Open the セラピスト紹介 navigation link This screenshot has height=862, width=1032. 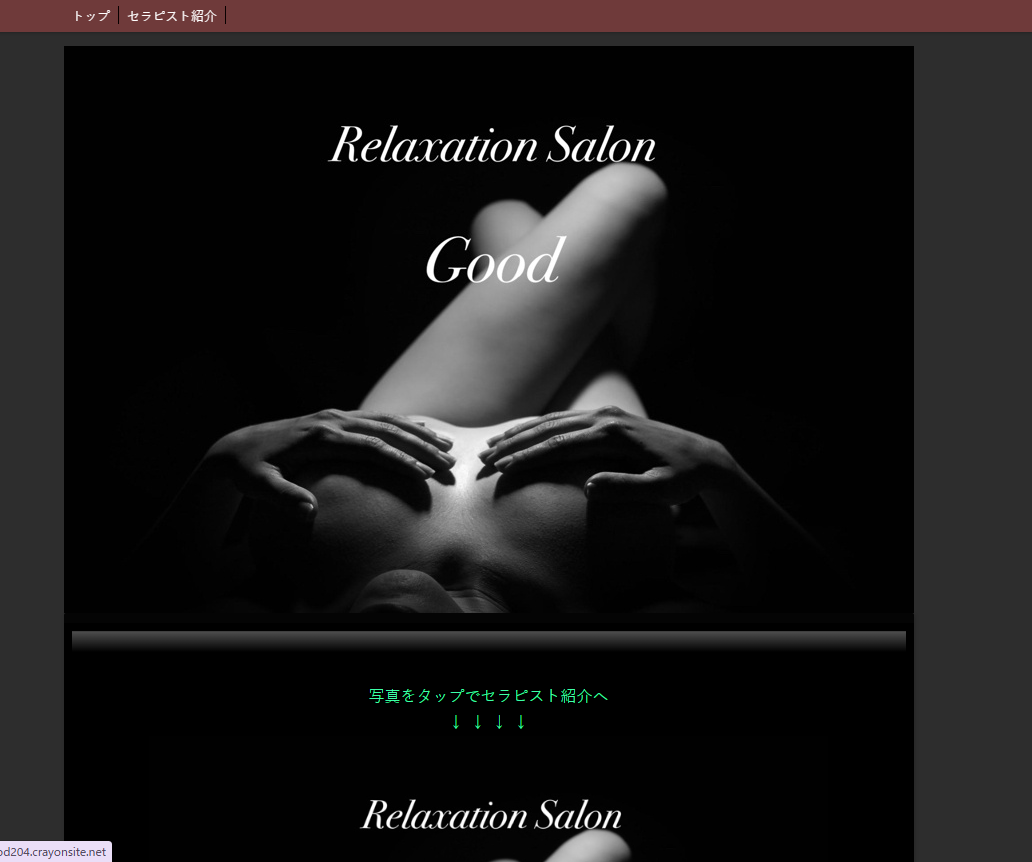(x=172, y=16)
